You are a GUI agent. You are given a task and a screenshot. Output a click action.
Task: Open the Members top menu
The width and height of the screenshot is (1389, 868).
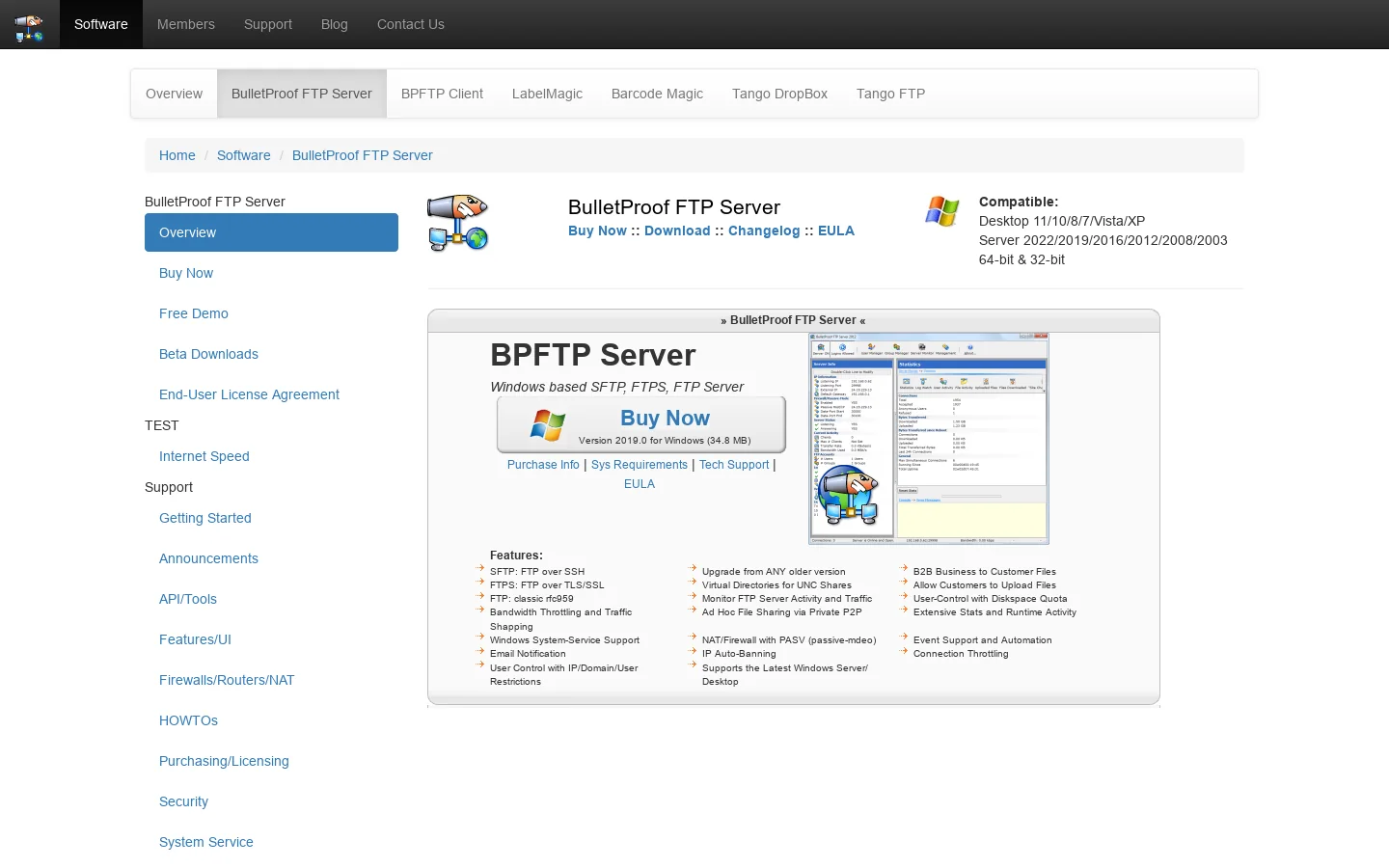tap(186, 24)
